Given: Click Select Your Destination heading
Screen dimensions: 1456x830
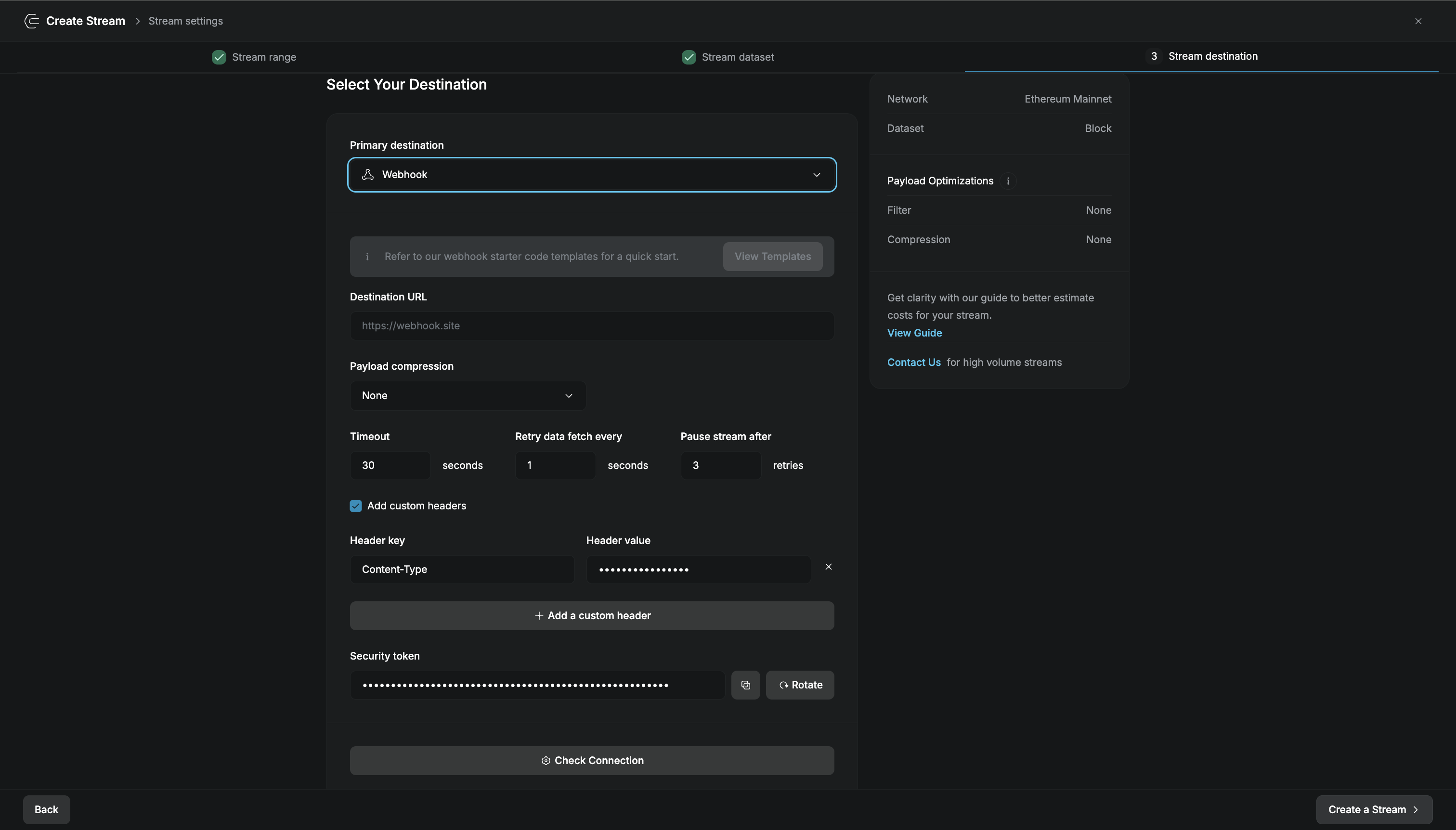Looking at the screenshot, I should tap(406, 84).
